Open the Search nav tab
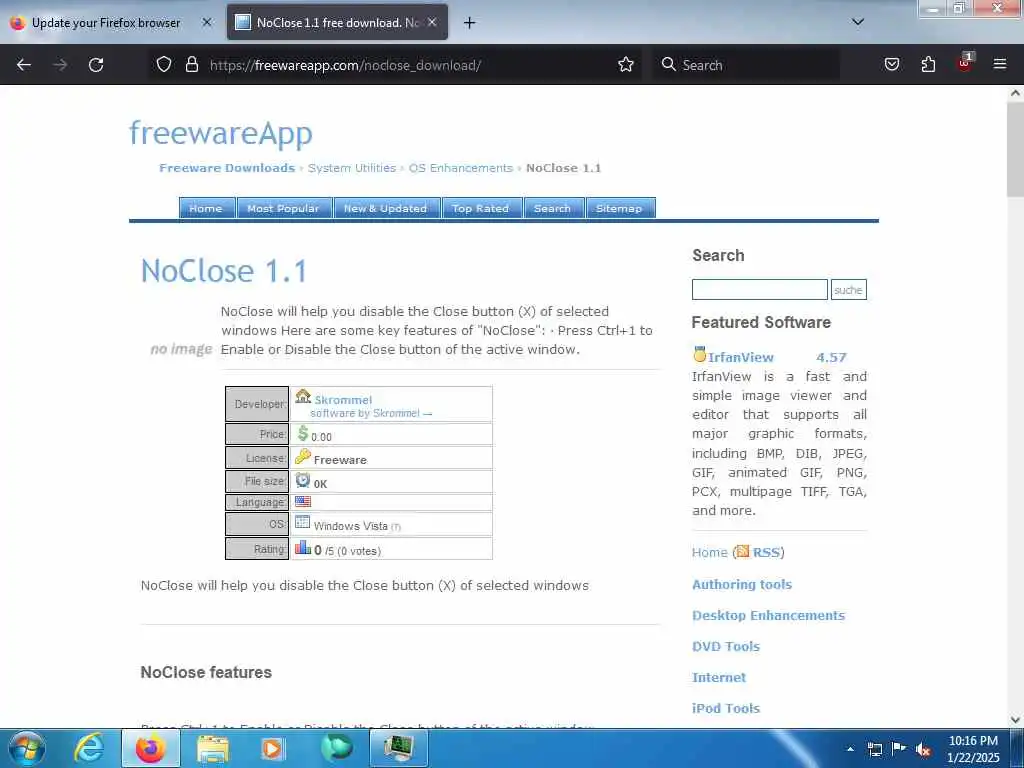 552,208
